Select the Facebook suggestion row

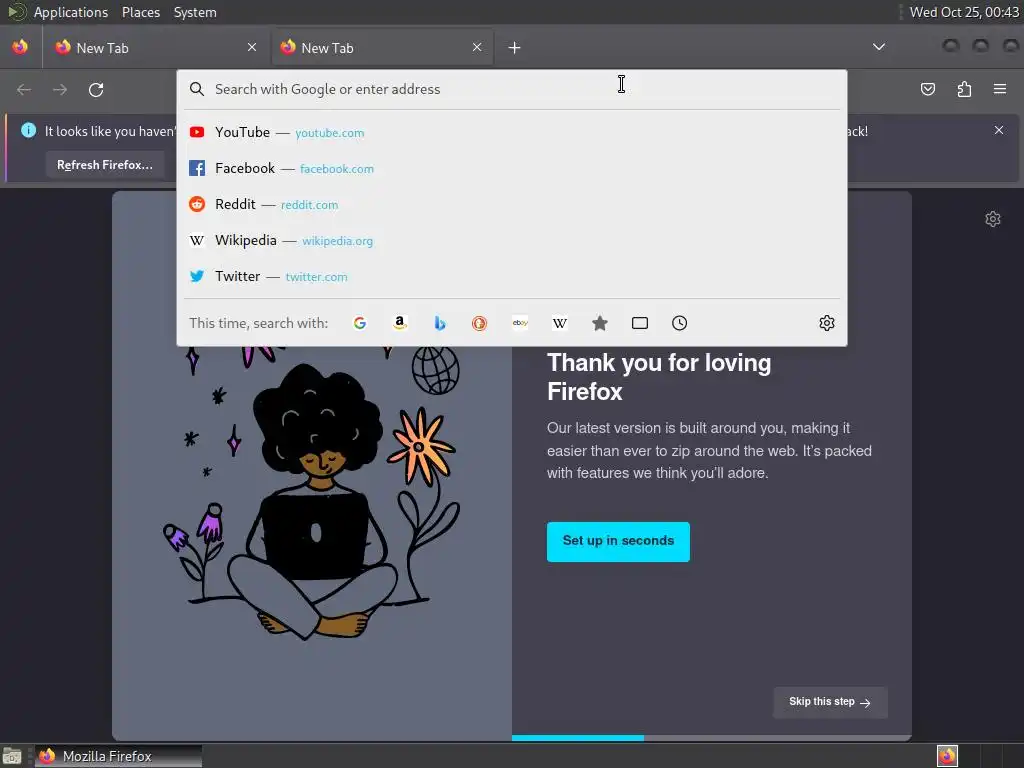[x=512, y=168]
